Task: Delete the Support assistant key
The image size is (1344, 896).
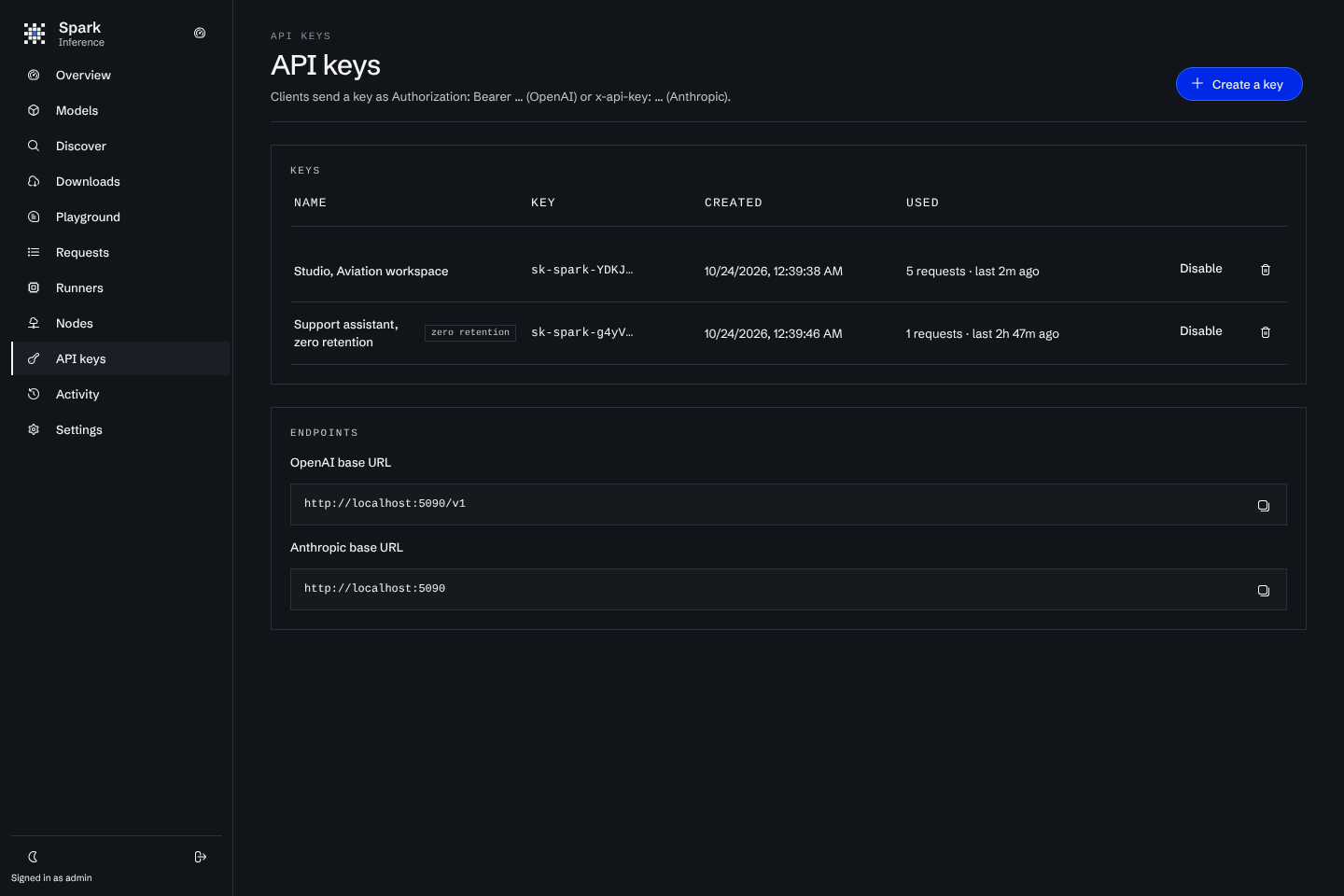Action: coord(1266,332)
